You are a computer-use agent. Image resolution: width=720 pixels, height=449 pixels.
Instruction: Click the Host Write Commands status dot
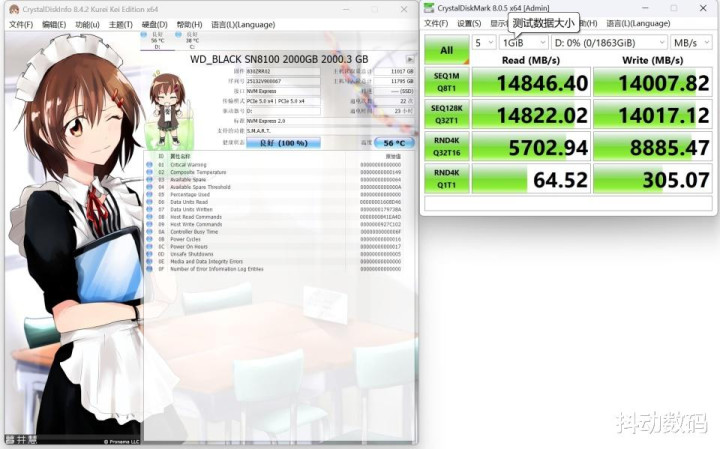[x=149, y=224]
